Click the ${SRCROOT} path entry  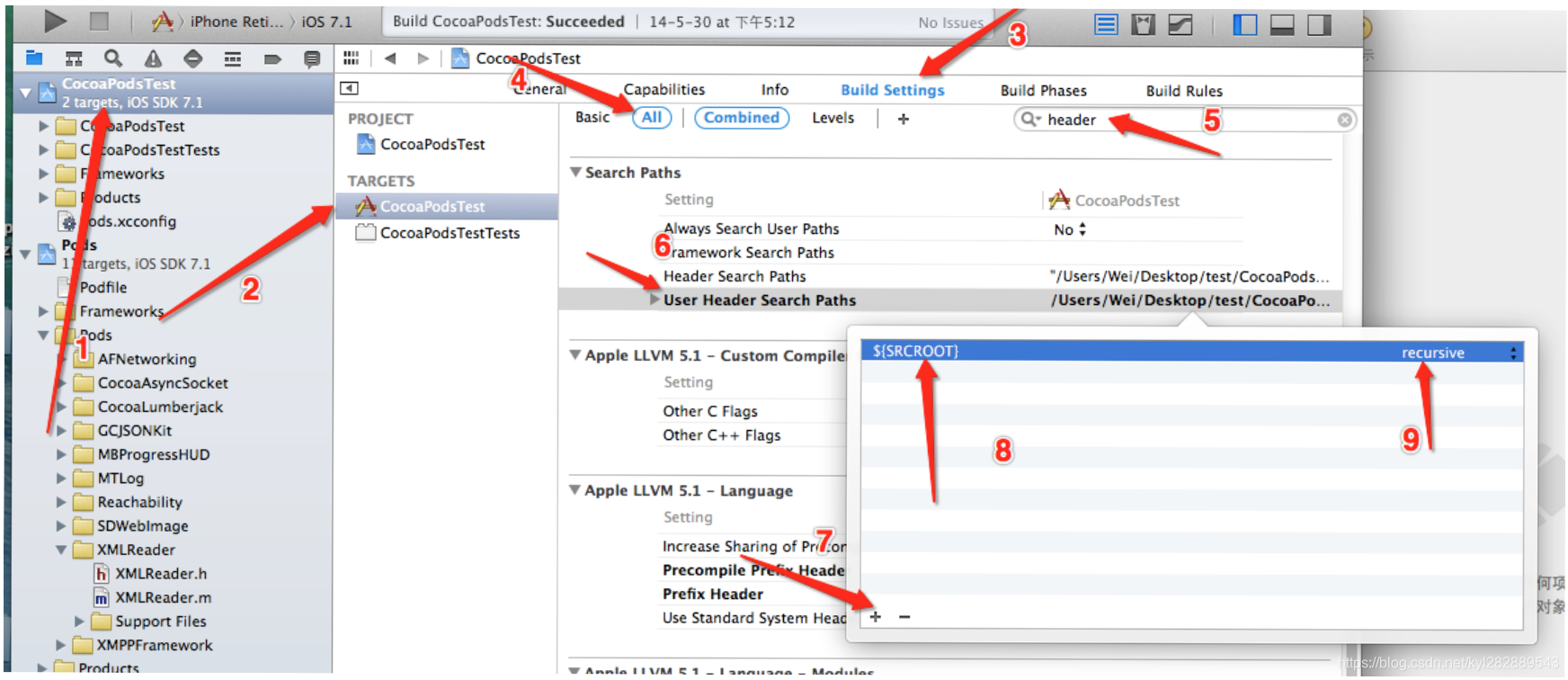915,352
